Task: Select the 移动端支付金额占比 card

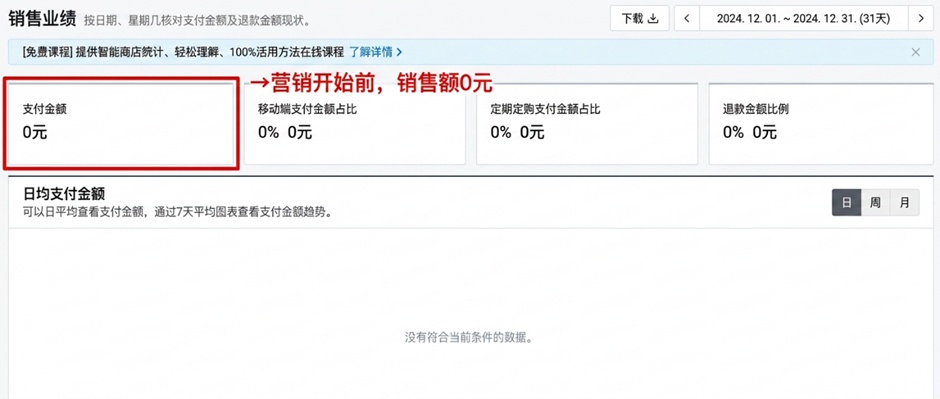Action: 354,124
